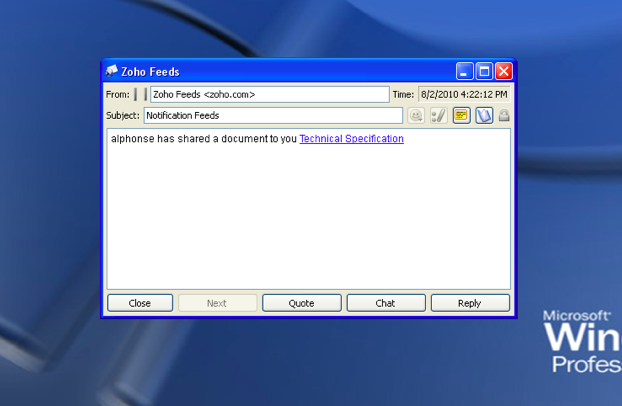The image size is (622, 406).
Task: Open the Technical Specification link
Action: point(351,139)
